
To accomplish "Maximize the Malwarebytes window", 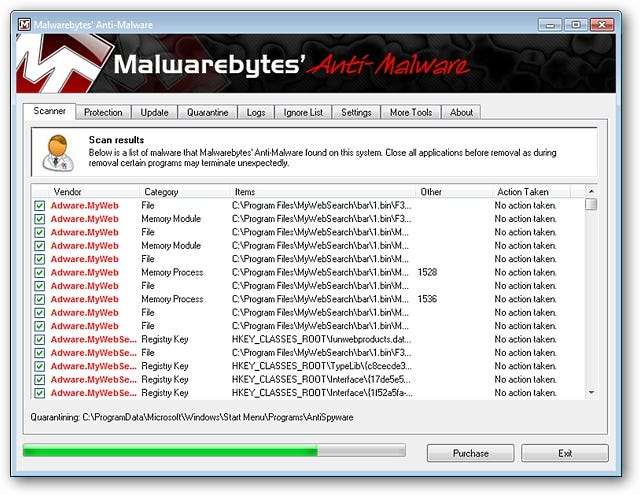I will [x=576, y=25].
